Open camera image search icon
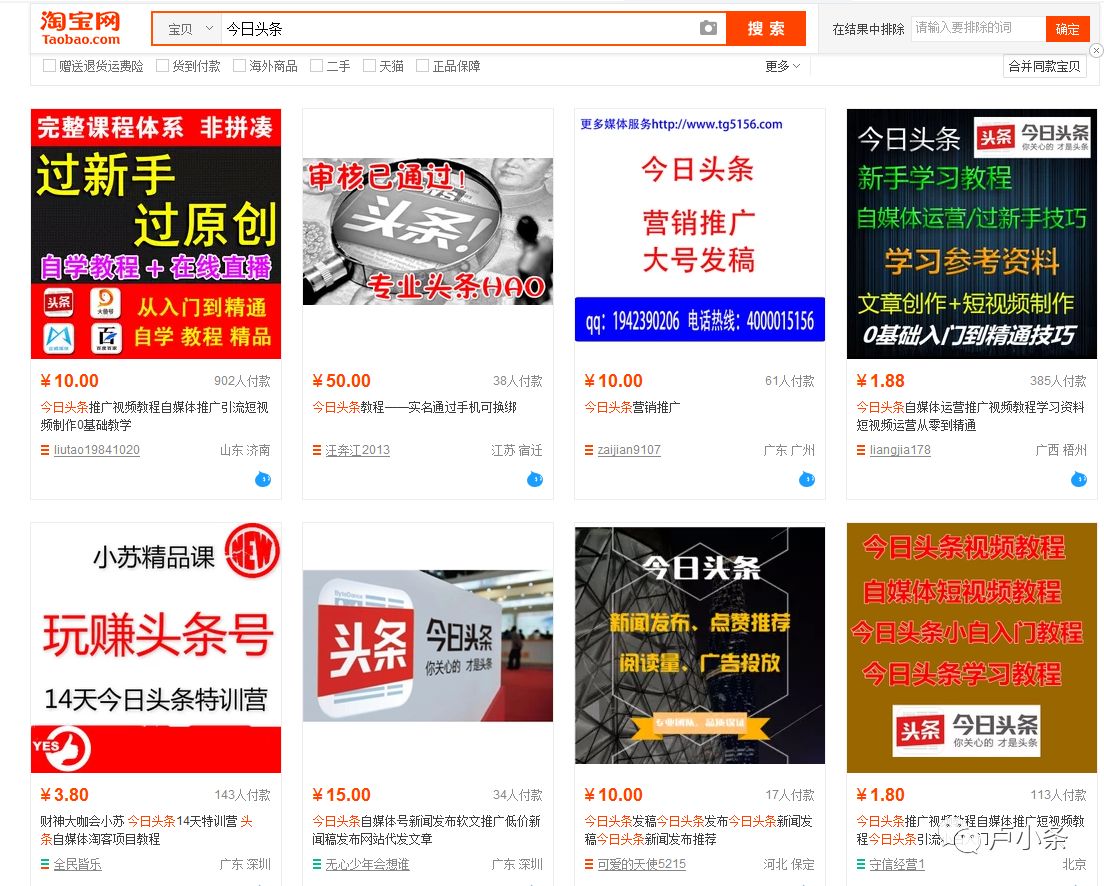The height and width of the screenshot is (886, 1104). 708,28
